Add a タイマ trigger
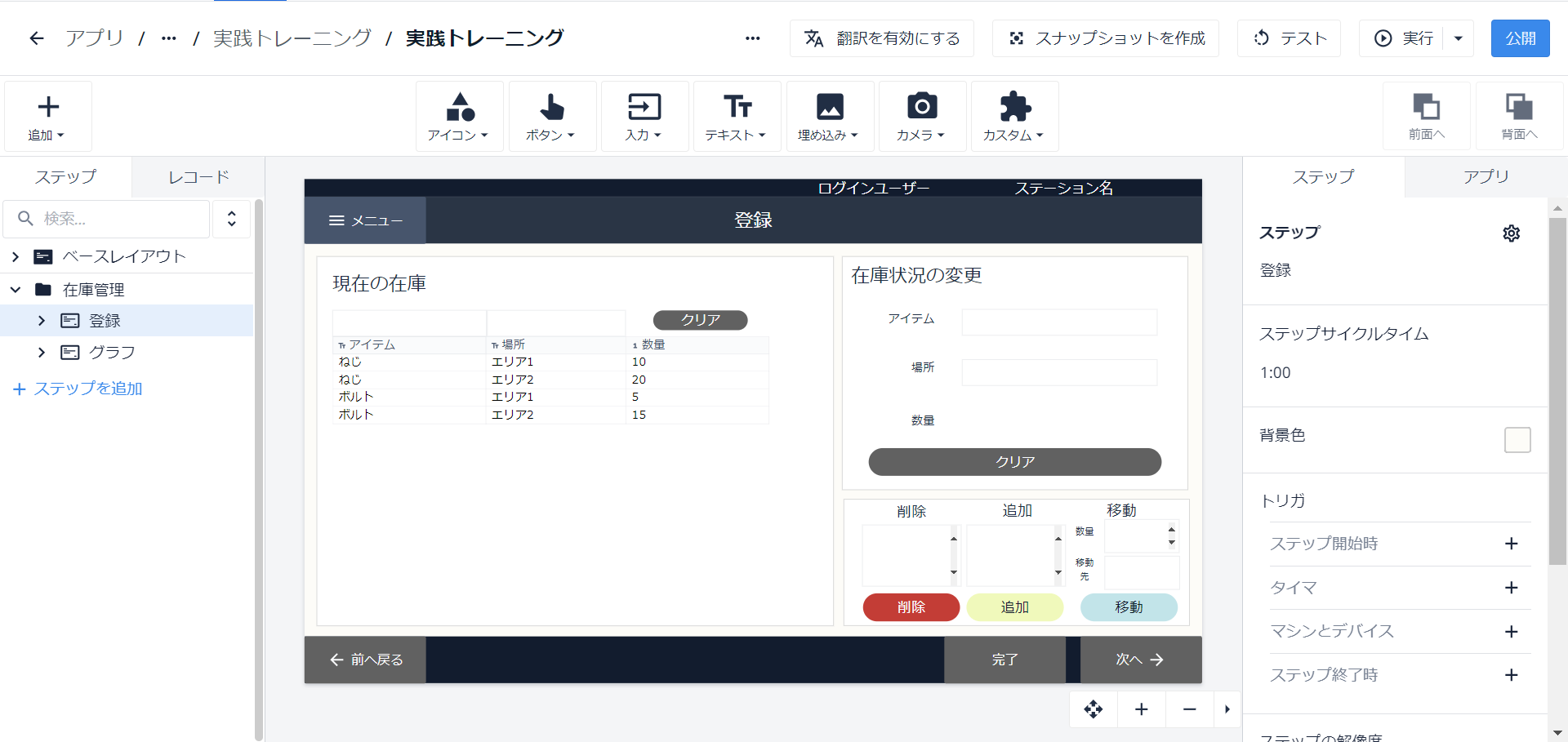 pos(1512,588)
